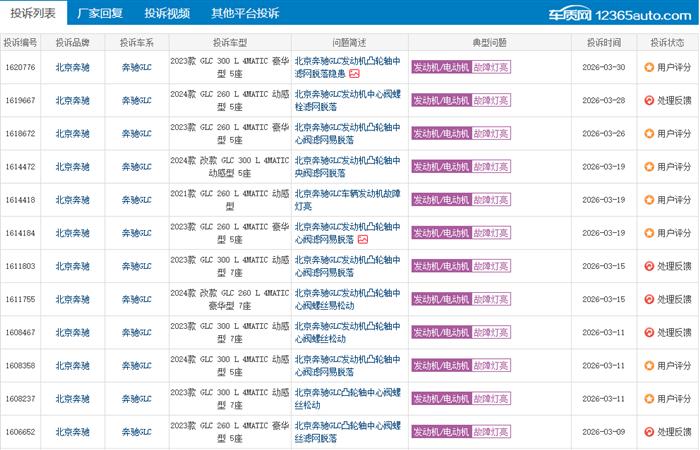Open 奔驰GLC series link in row 1614472
700x450 pixels.
click(137, 166)
